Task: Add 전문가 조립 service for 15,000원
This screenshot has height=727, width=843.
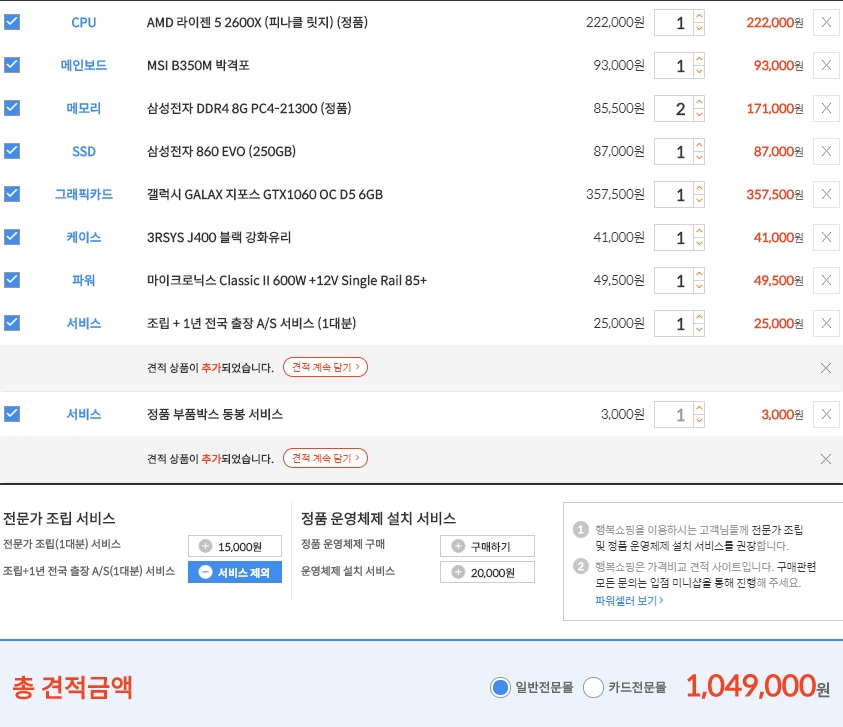Action: pyautogui.click(x=234, y=546)
